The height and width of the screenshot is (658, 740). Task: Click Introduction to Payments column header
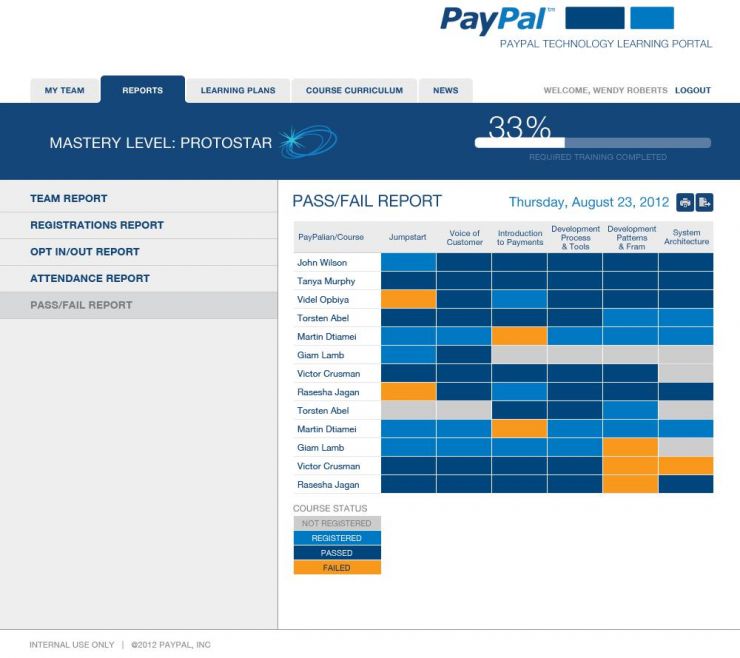(x=520, y=237)
